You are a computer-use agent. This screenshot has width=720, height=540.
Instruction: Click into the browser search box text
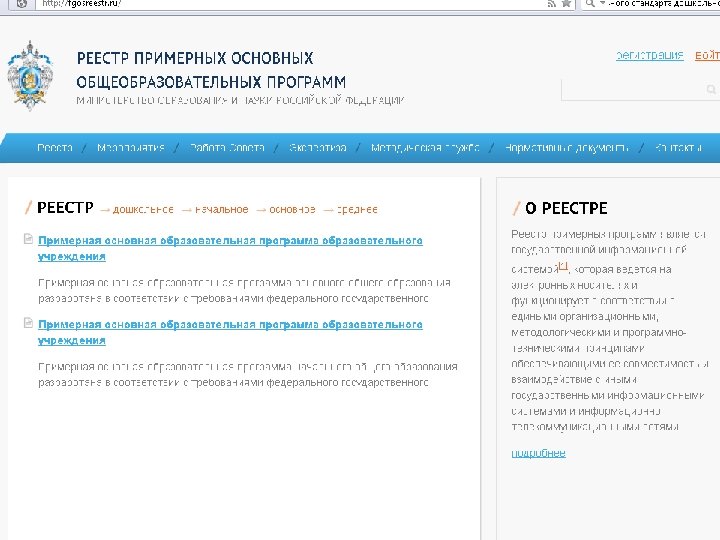tap(664, 4)
